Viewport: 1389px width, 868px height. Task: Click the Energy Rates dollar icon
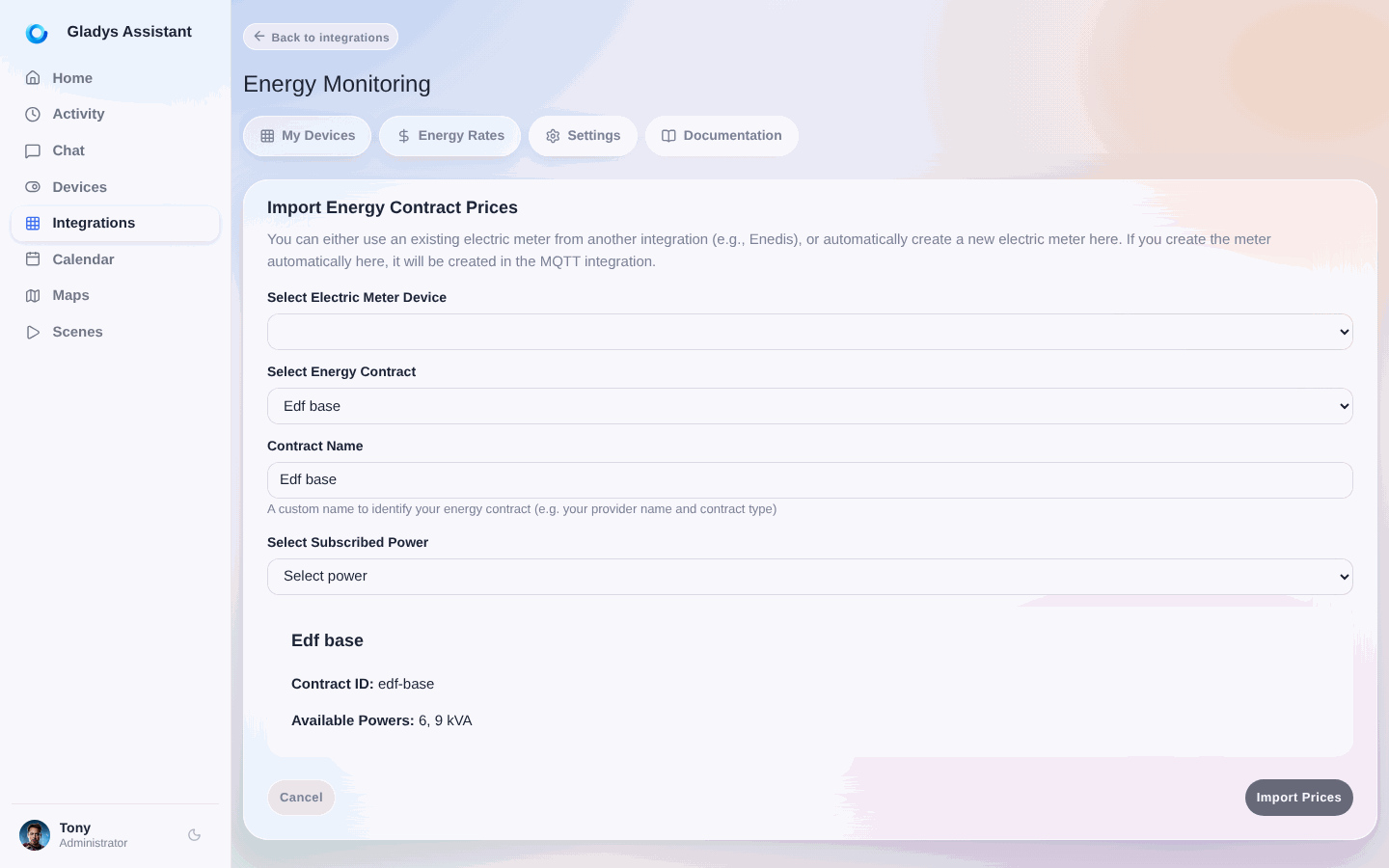point(404,136)
